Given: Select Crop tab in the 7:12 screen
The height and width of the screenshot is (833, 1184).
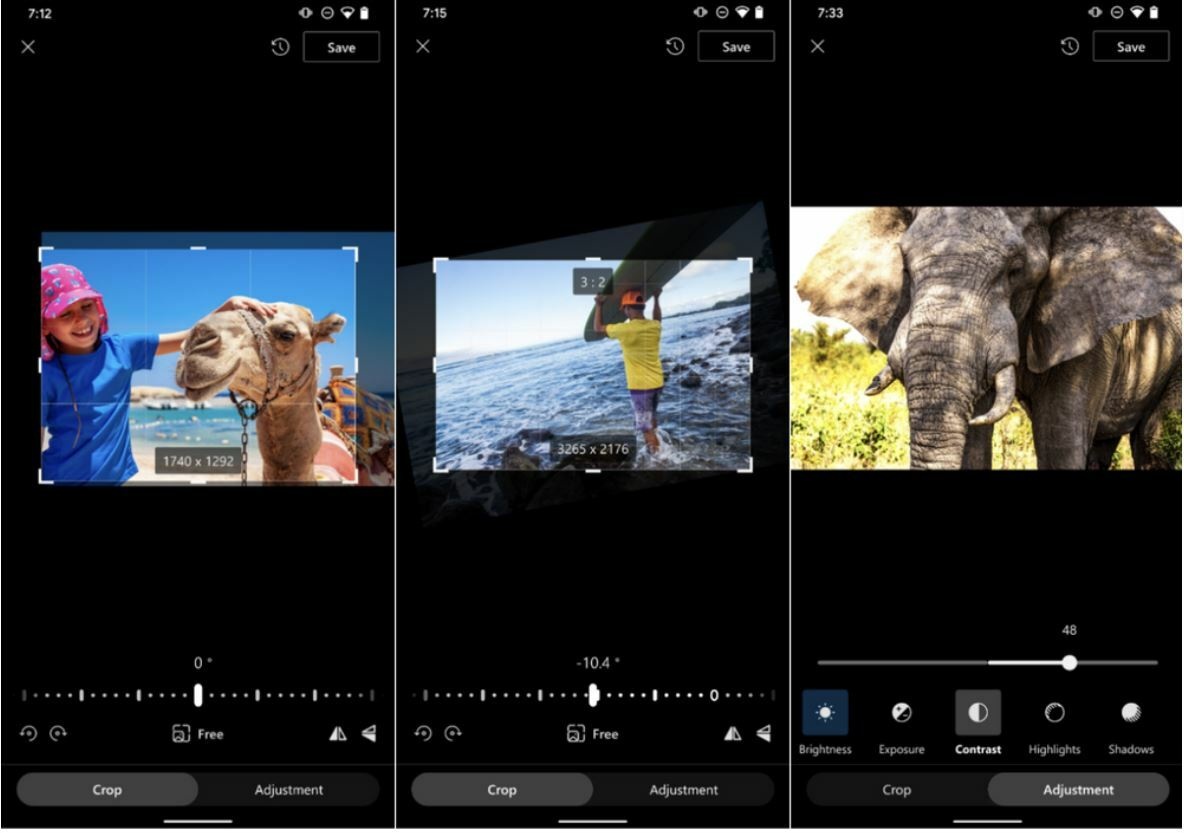Looking at the screenshot, I should click(107, 789).
